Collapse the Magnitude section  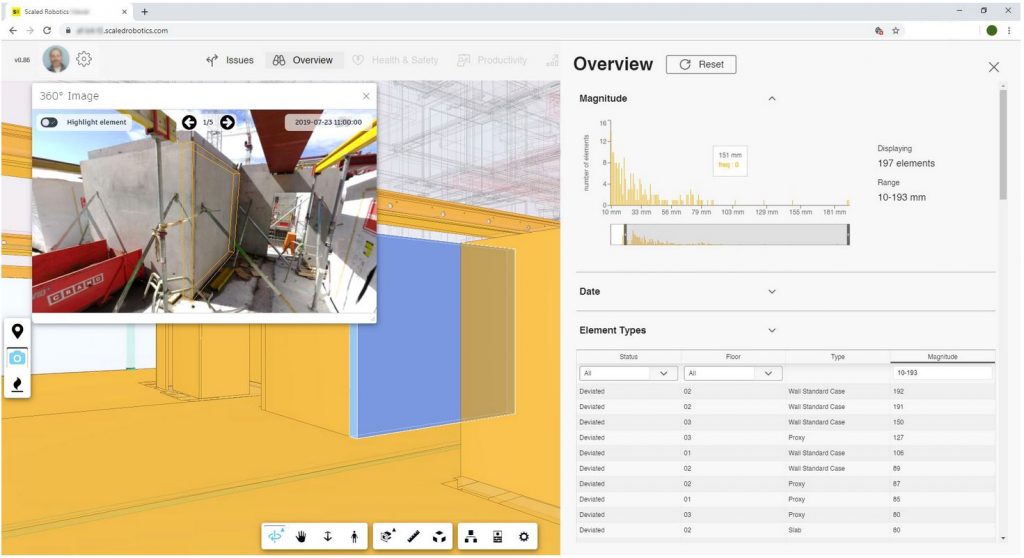coord(771,98)
